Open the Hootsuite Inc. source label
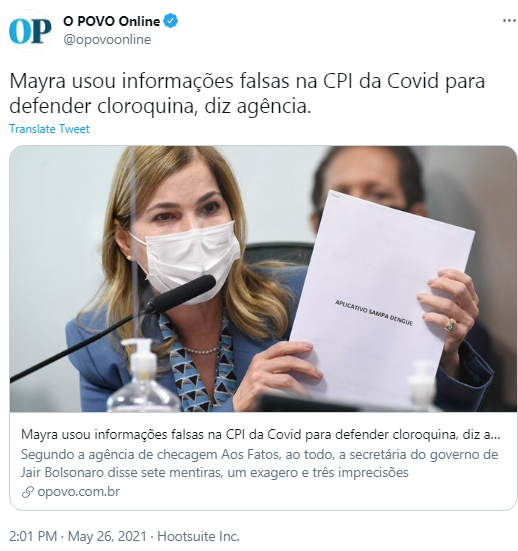The image size is (518, 551). [198, 536]
